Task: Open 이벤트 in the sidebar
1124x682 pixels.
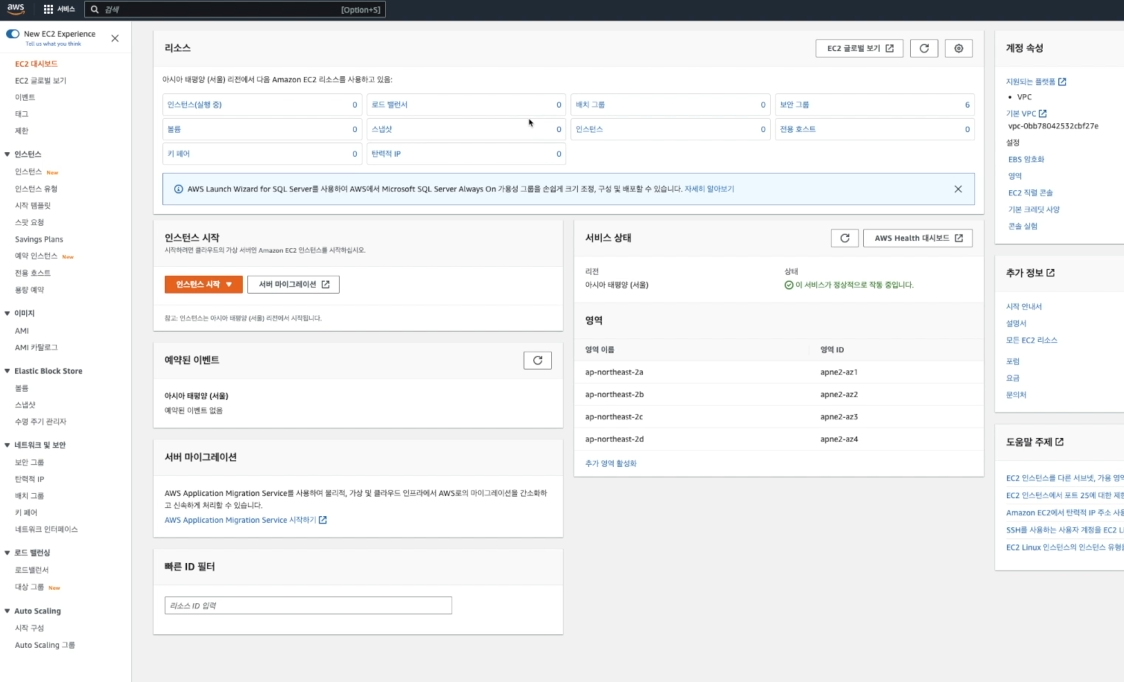Action: point(24,97)
